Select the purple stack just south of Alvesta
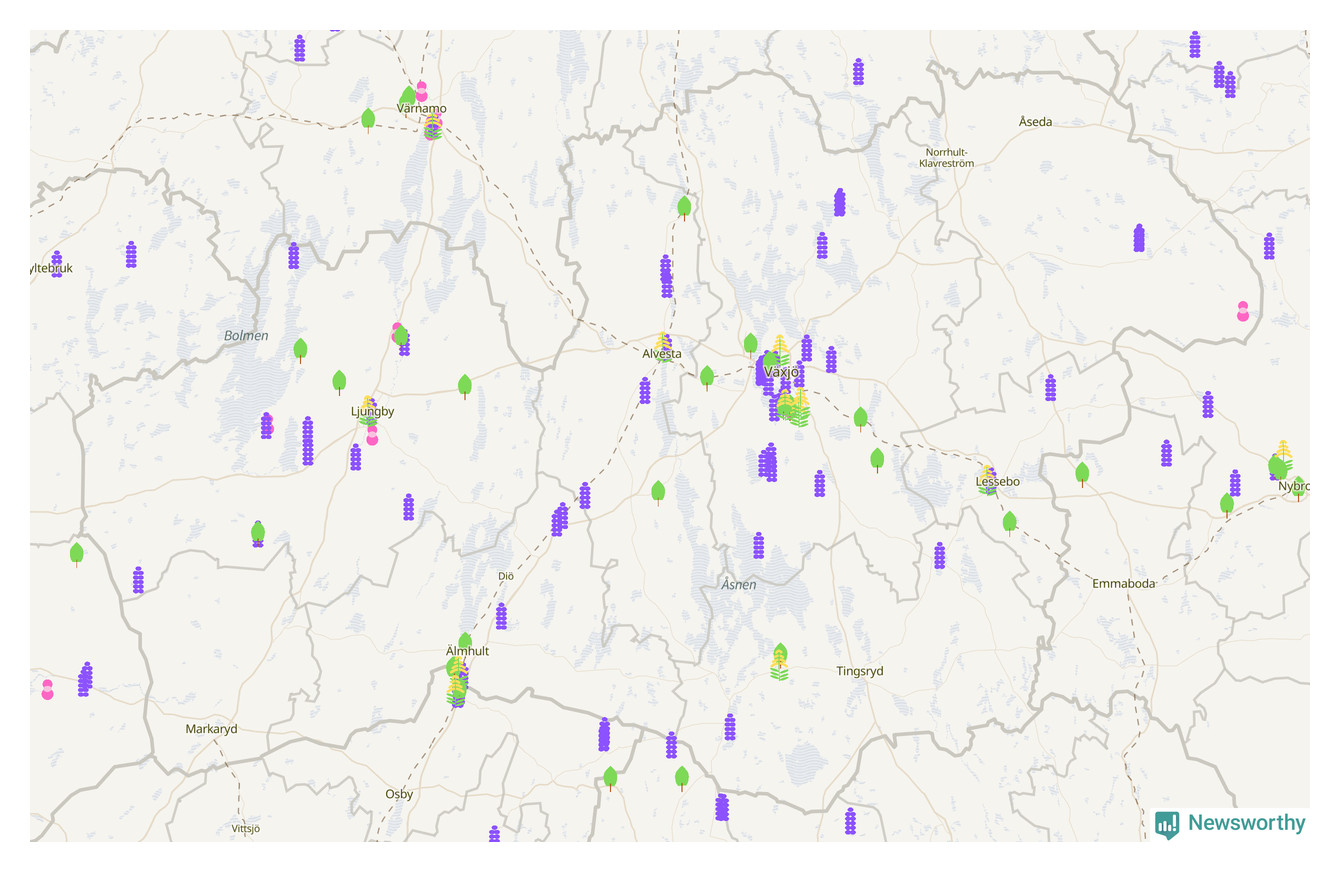This screenshot has height=872, width=1340. [645, 390]
